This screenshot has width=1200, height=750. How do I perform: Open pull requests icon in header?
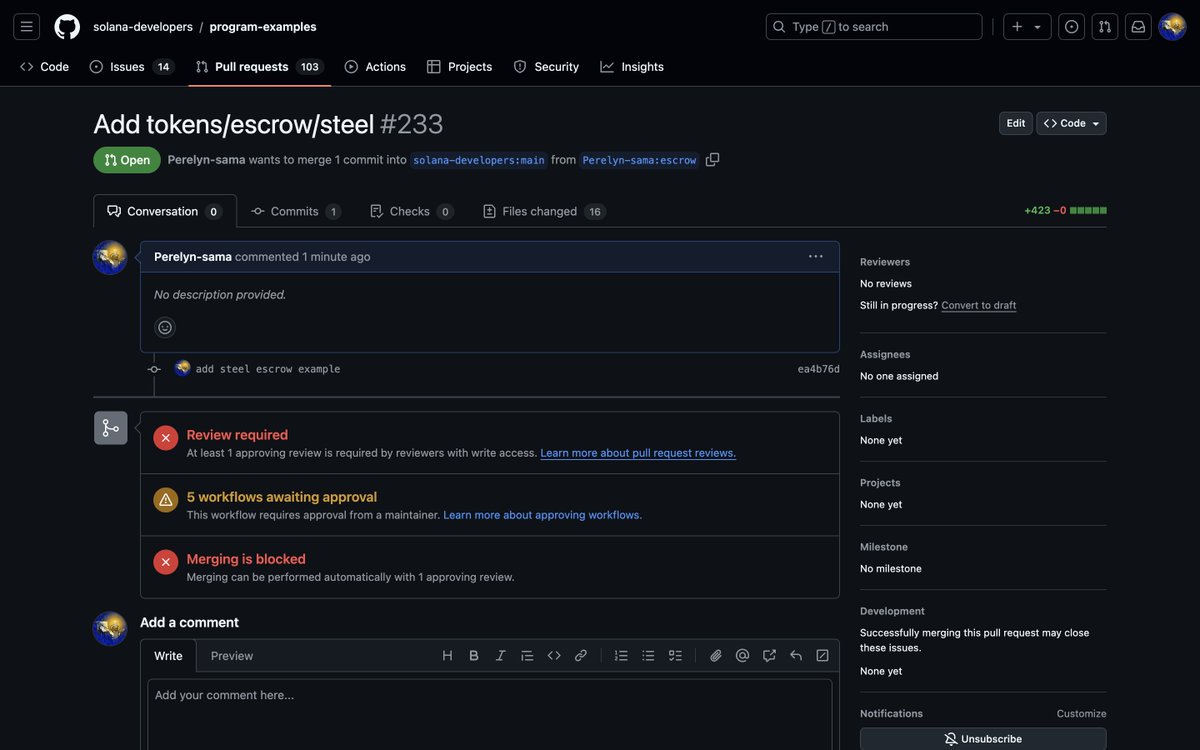click(1105, 27)
